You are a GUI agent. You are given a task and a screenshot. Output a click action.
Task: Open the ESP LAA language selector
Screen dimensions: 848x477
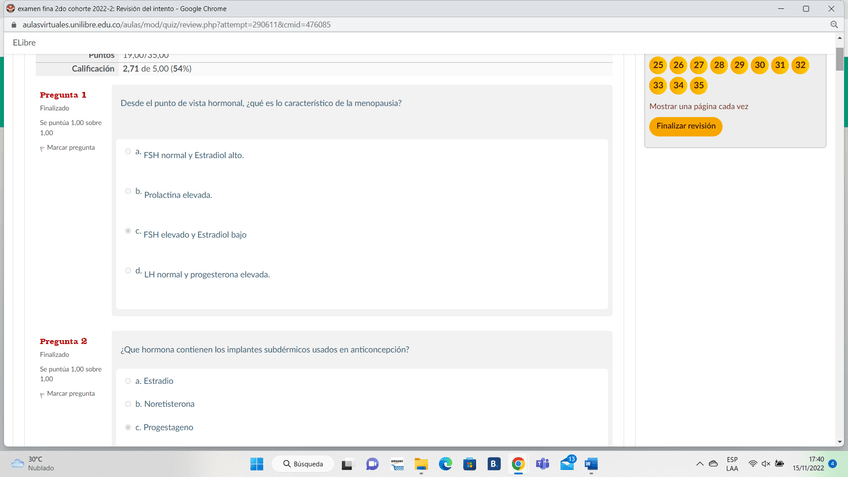coord(732,464)
